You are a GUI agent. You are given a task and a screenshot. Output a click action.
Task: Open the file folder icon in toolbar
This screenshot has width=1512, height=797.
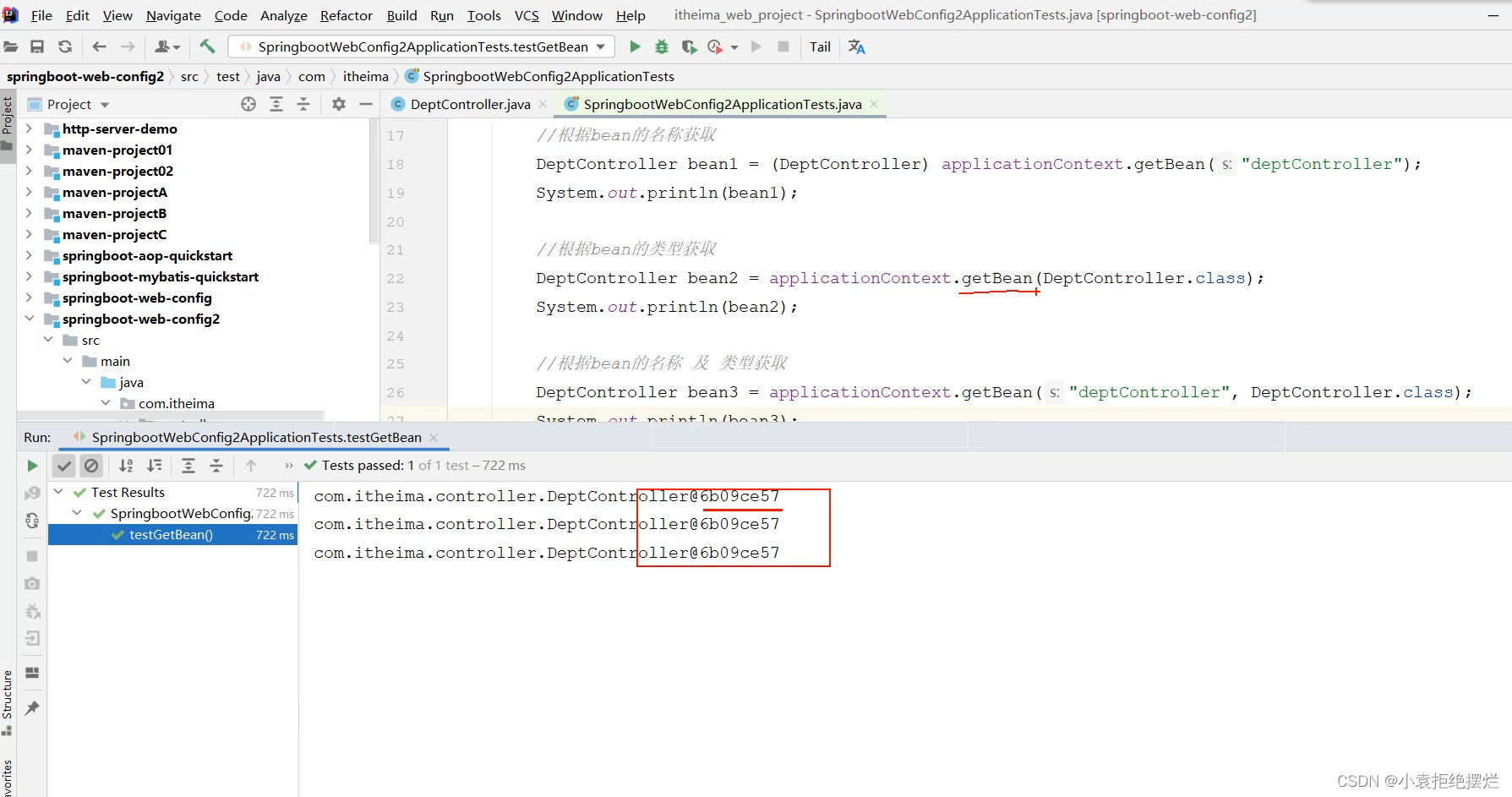click(x=11, y=46)
